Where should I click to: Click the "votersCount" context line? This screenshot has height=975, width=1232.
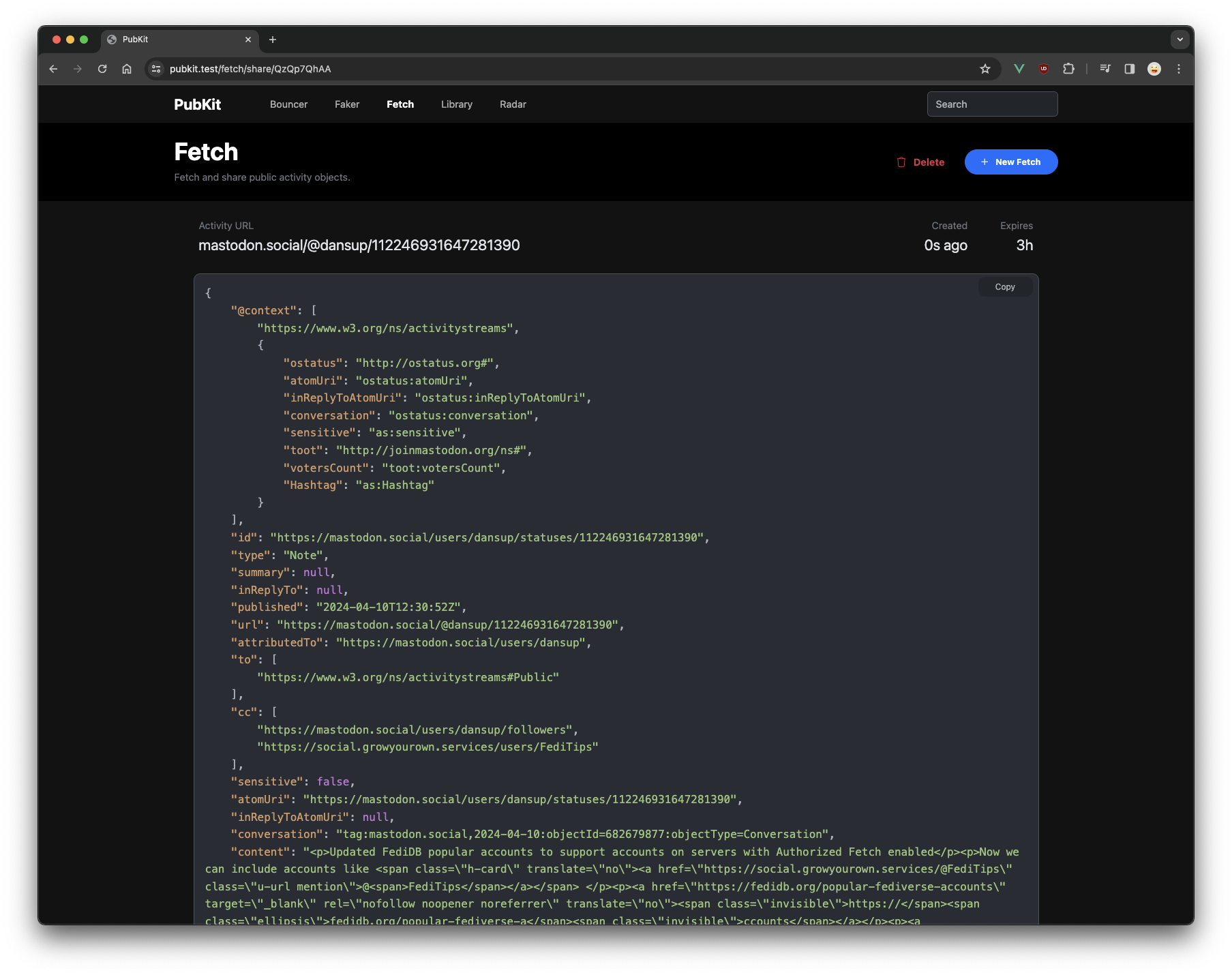coord(395,468)
